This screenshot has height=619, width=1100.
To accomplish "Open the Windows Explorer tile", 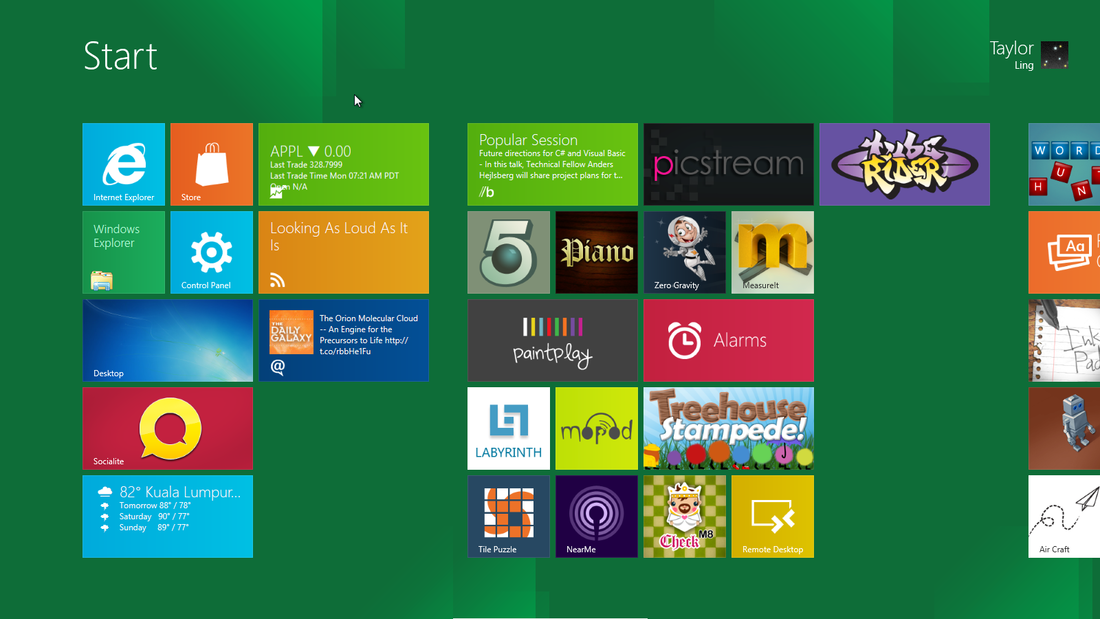I will coord(123,253).
